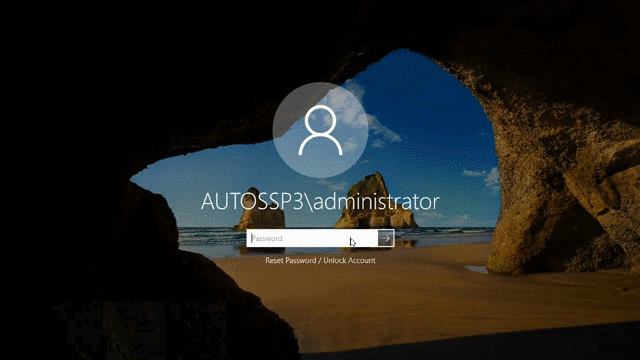Open the Reset Password / Unlock Account link
Viewport: 640px width, 360px height.
click(x=320, y=260)
